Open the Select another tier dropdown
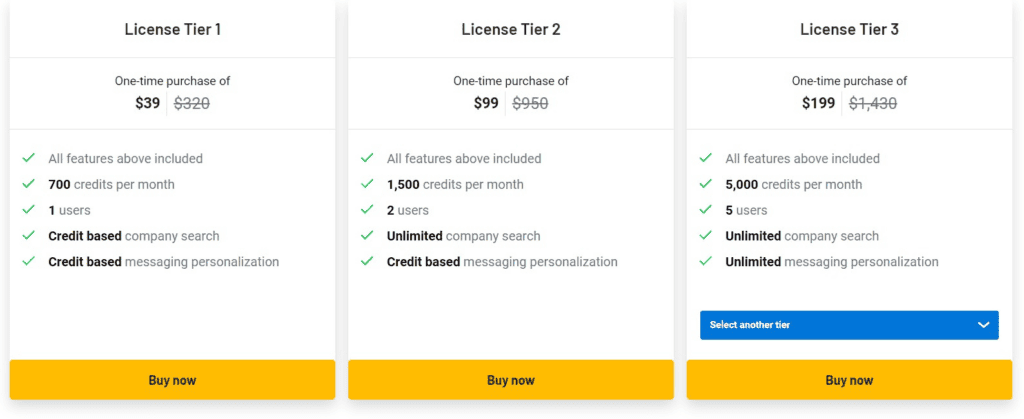The image size is (1024, 419). tap(848, 325)
